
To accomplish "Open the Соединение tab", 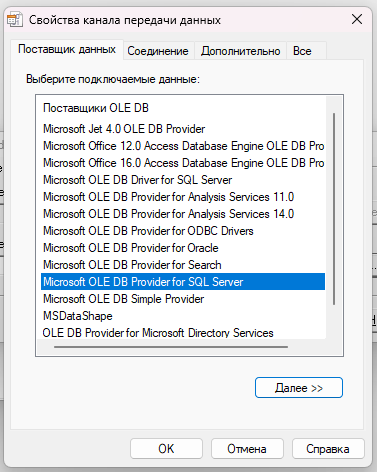I will coord(158,51).
